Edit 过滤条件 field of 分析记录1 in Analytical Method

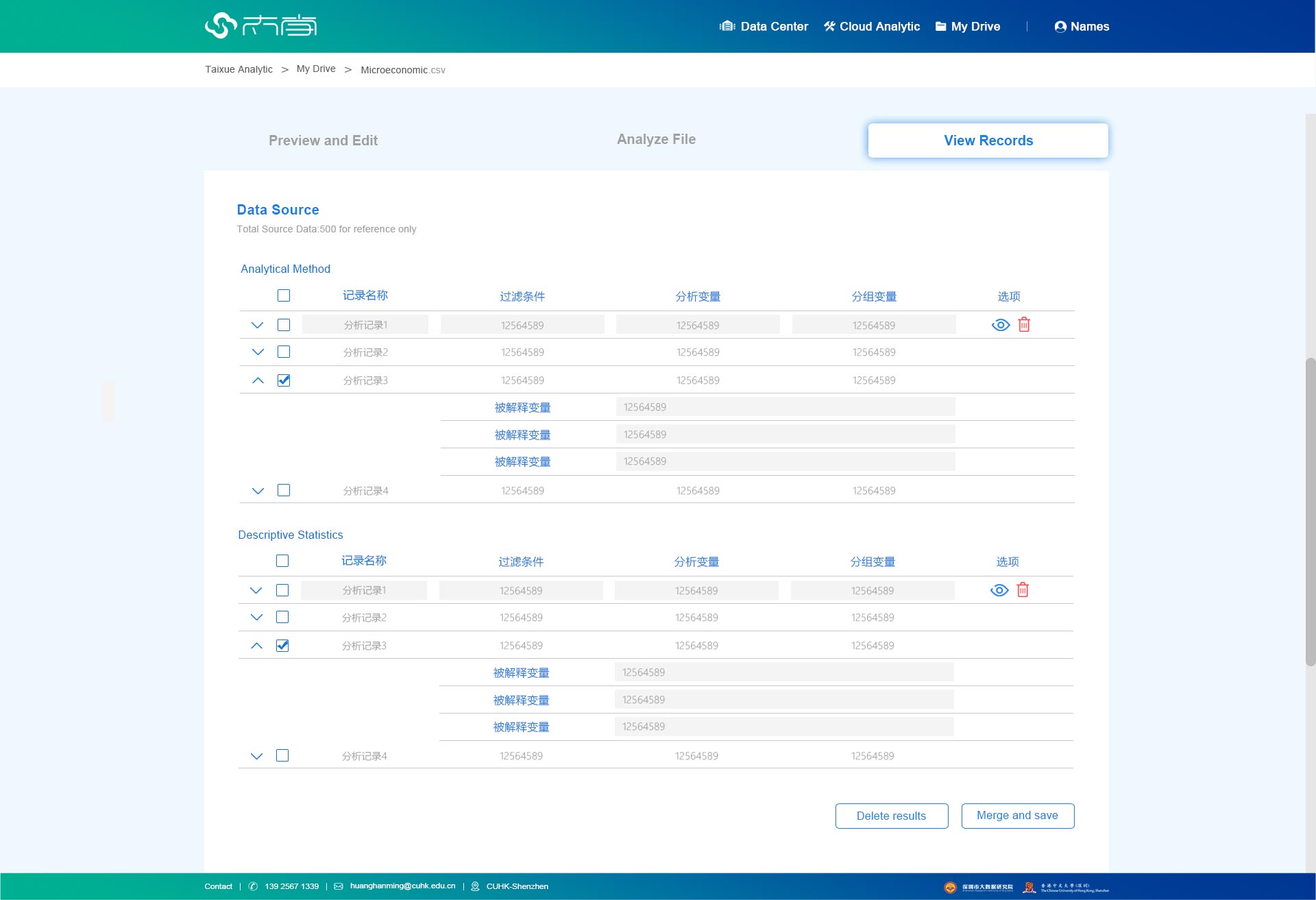tap(522, 325)
